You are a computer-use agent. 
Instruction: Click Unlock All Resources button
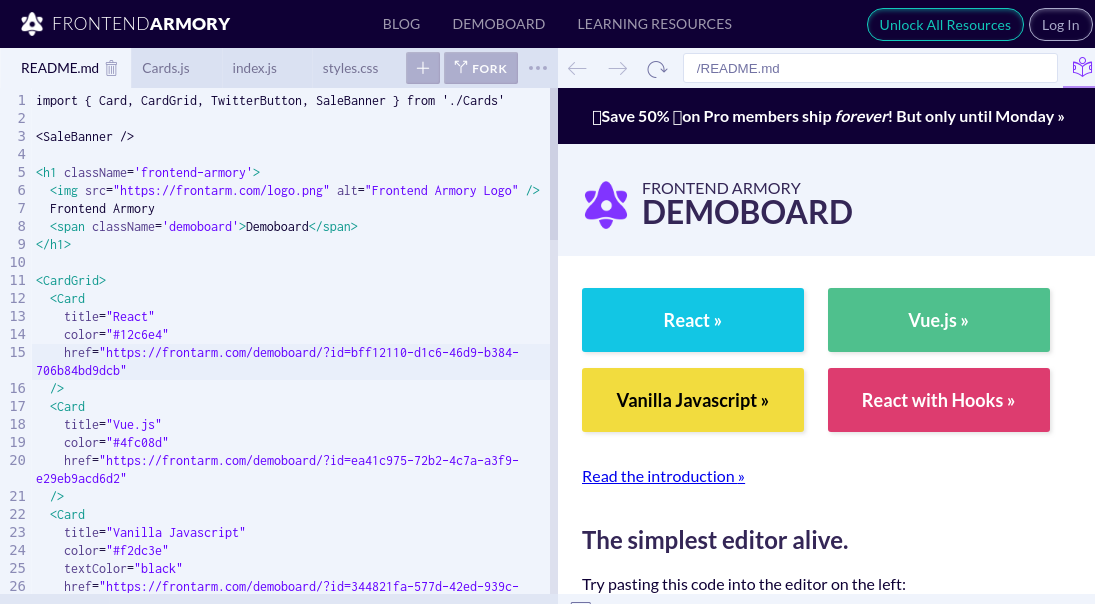(945, 24)
